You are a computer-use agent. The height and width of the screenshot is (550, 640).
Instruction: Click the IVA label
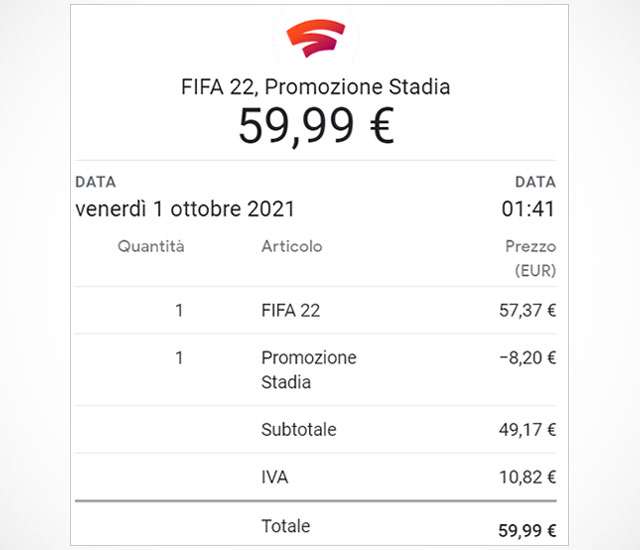point(275,479)
